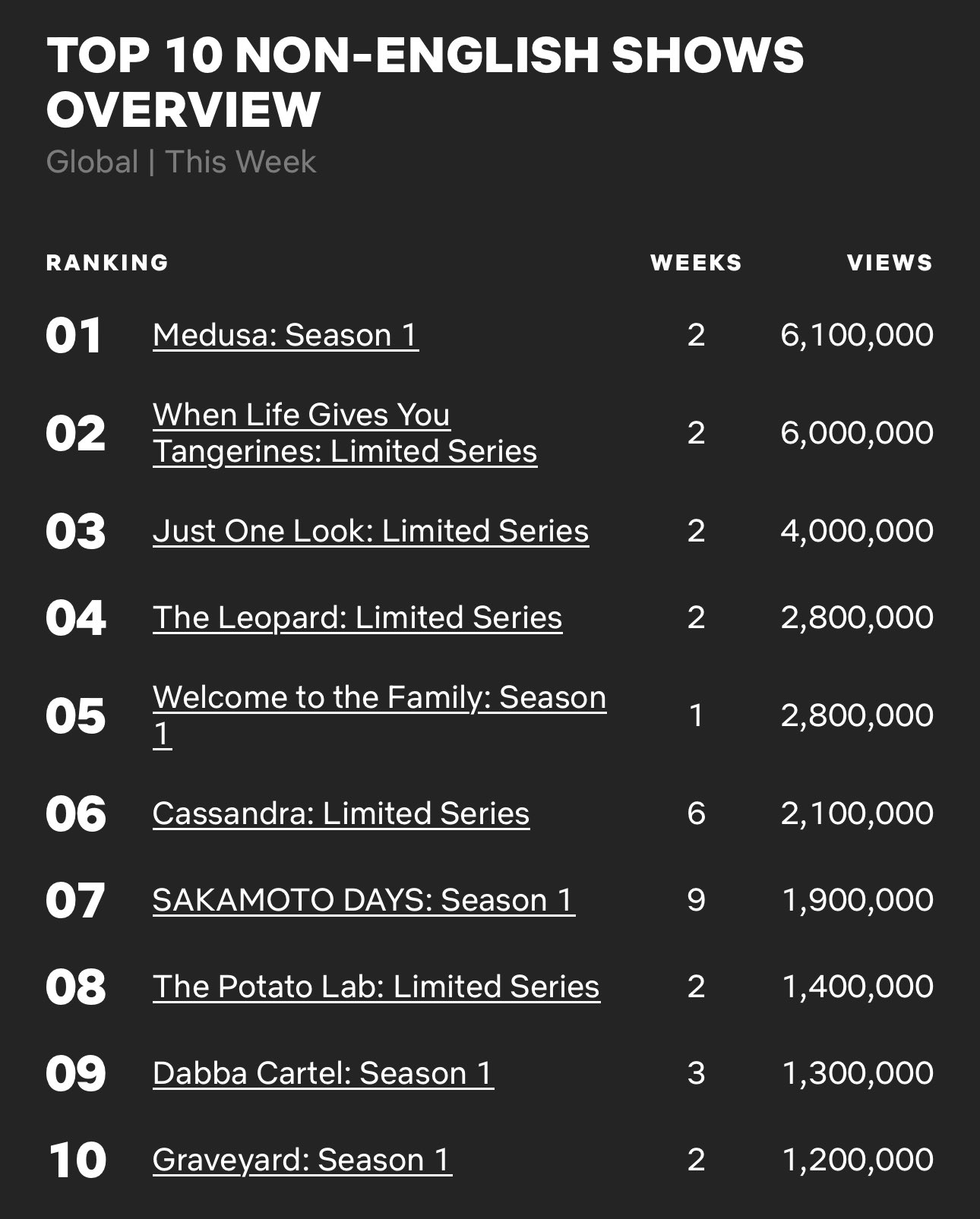Click the 6,100,000 views figure
The image size is (980, 1219).
point(857,335)
